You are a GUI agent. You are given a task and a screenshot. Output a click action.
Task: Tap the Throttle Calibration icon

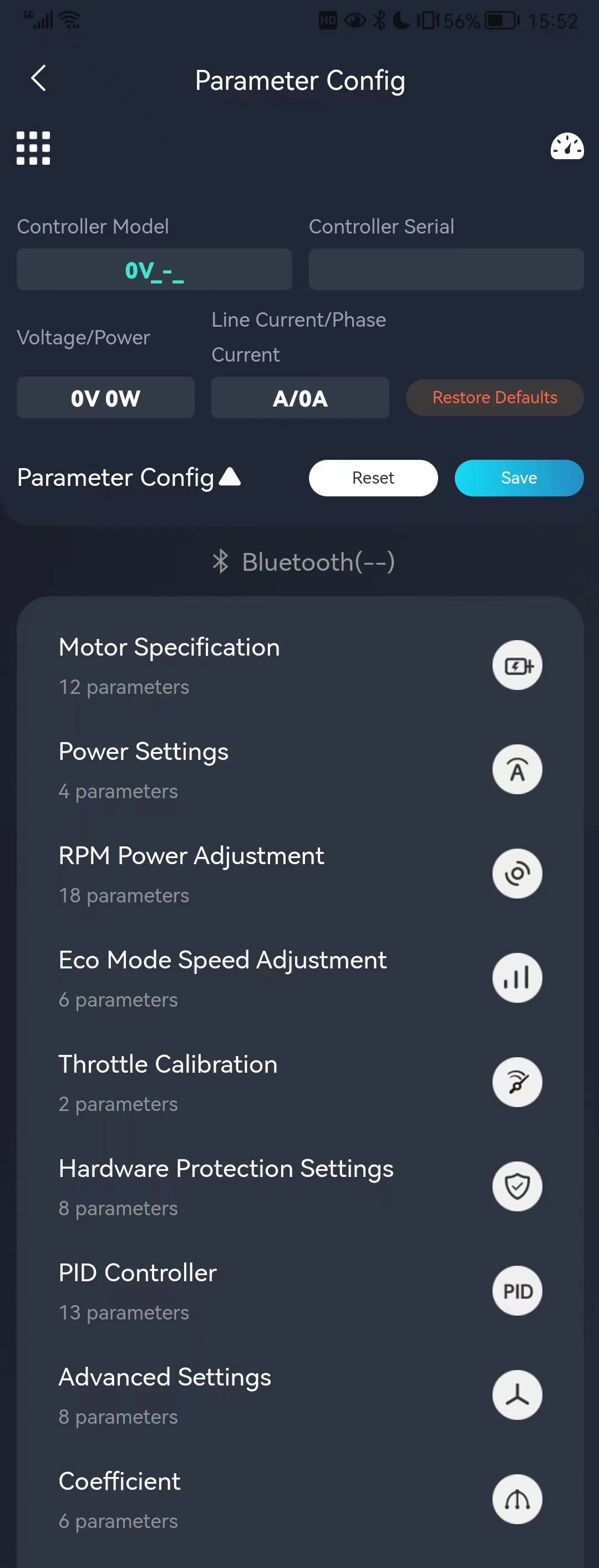pyautogui.click(x=517, y=1082)
